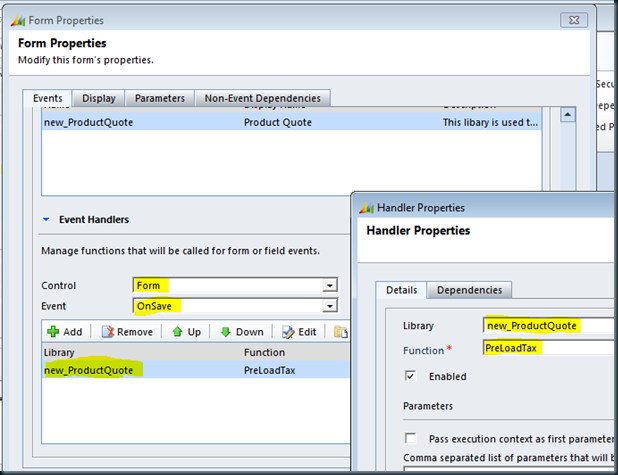
Task: Click the Add handler button
Action: [x=63, y=332]
